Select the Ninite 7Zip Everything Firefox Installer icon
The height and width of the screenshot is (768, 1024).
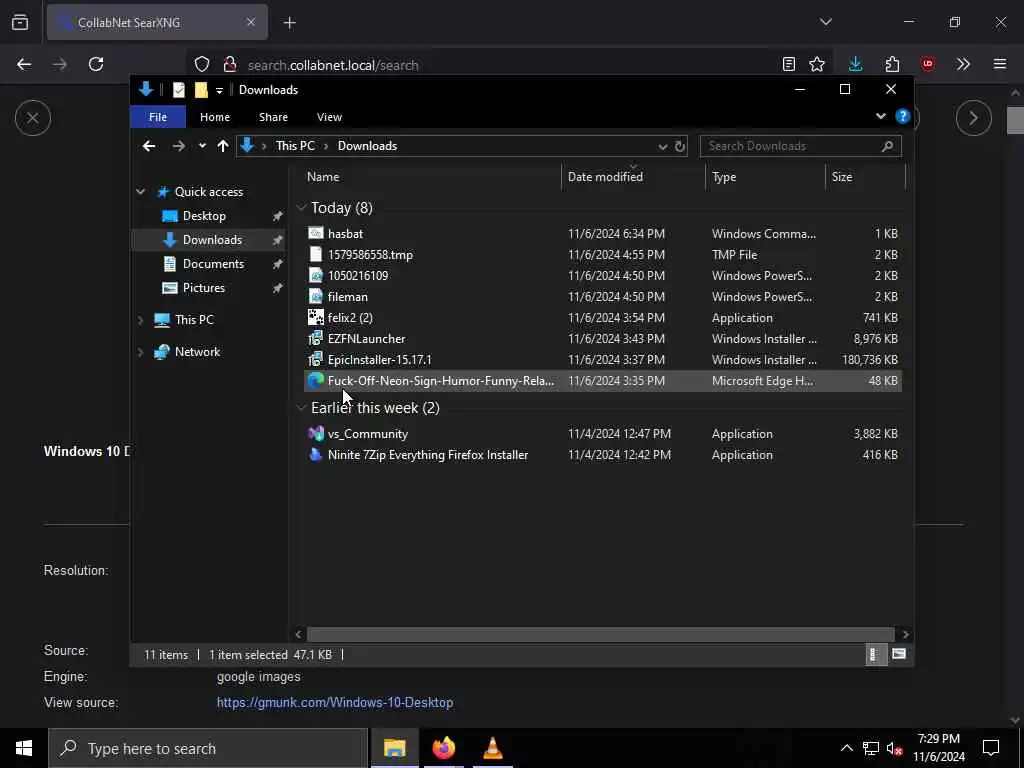316,455
